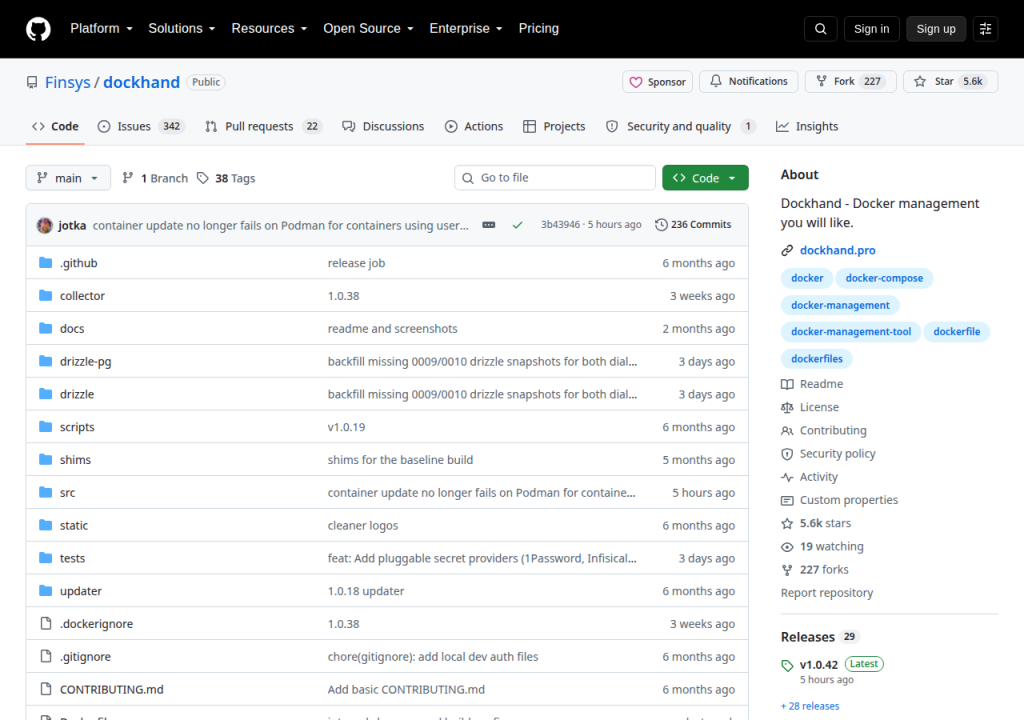Click the scale icon beside License

click(x=787, y=407)
